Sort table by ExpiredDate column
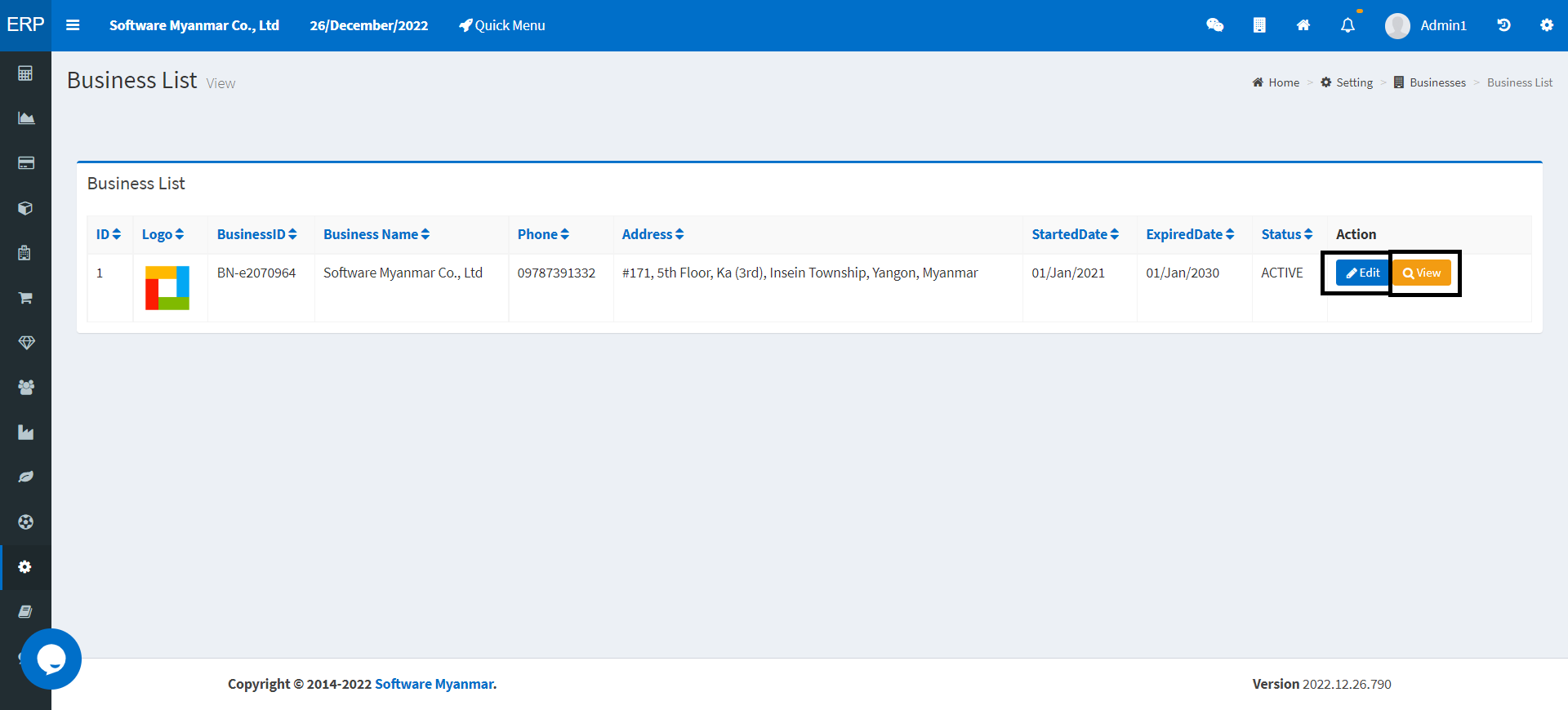This screenshot has height=710, width=1568. (x=1190, y=234)
